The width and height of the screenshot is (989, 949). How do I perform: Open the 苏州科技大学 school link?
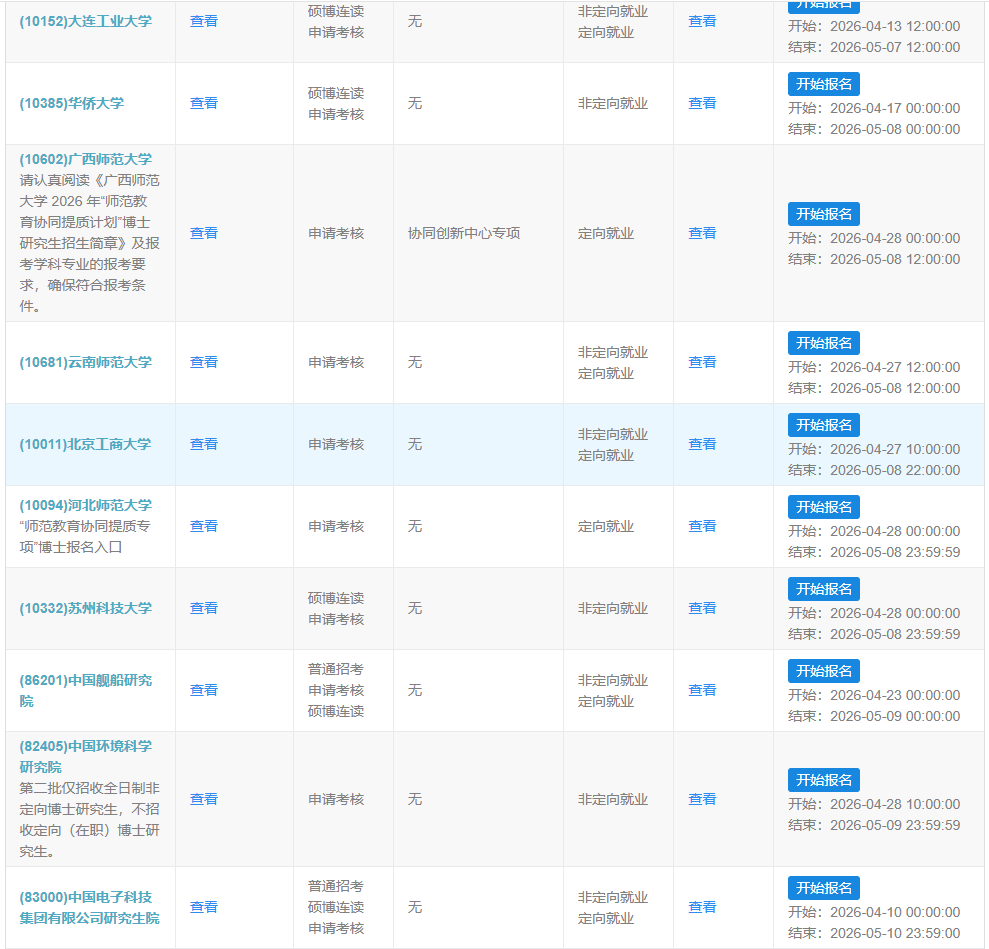pyautogui.click(x=86, y=608)
